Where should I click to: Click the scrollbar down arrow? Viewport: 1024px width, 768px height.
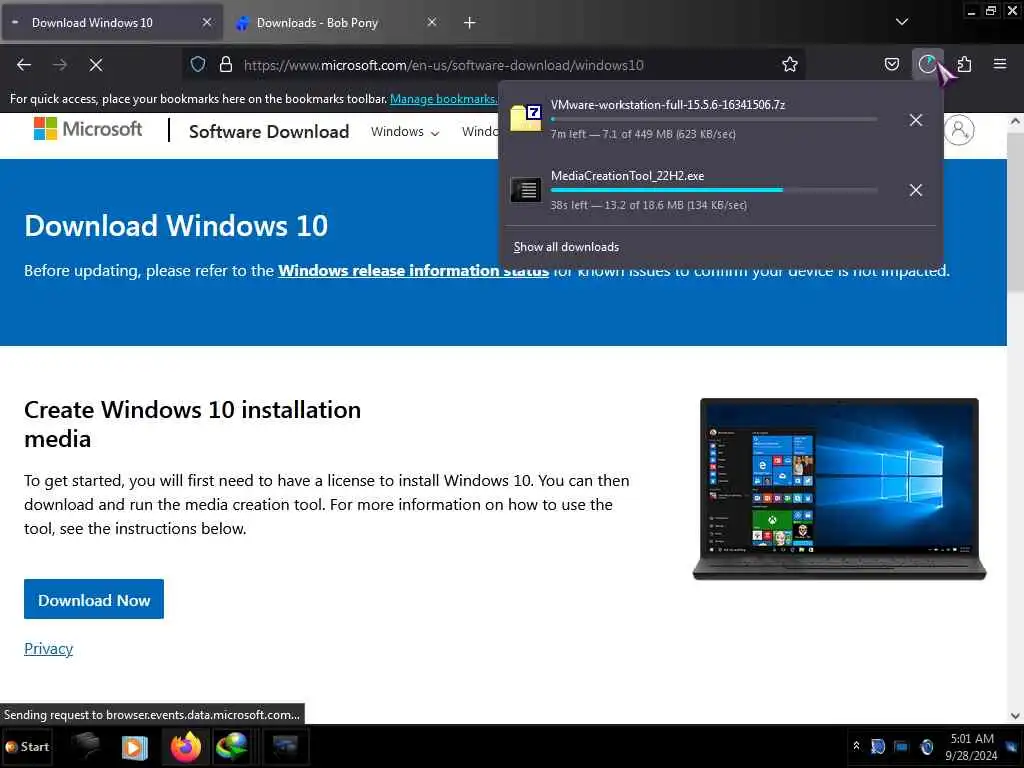click(x=1015, y=715)
